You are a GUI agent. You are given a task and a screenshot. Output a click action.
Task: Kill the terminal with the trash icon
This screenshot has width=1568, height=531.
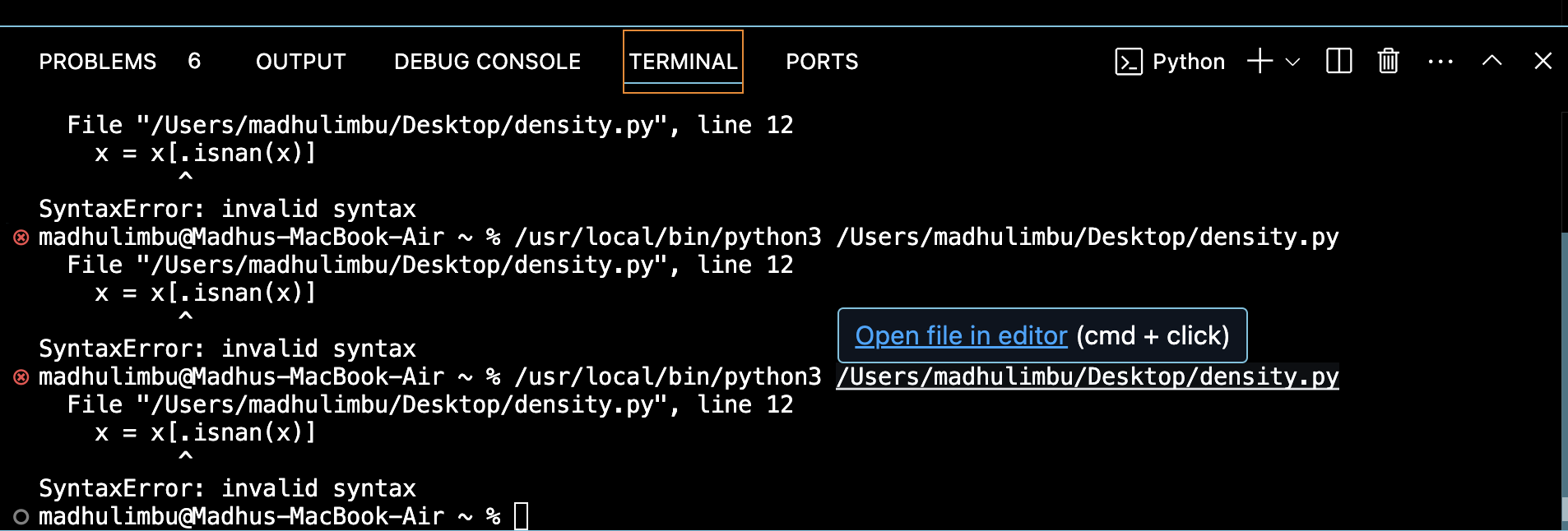[x=1388, y=62]
